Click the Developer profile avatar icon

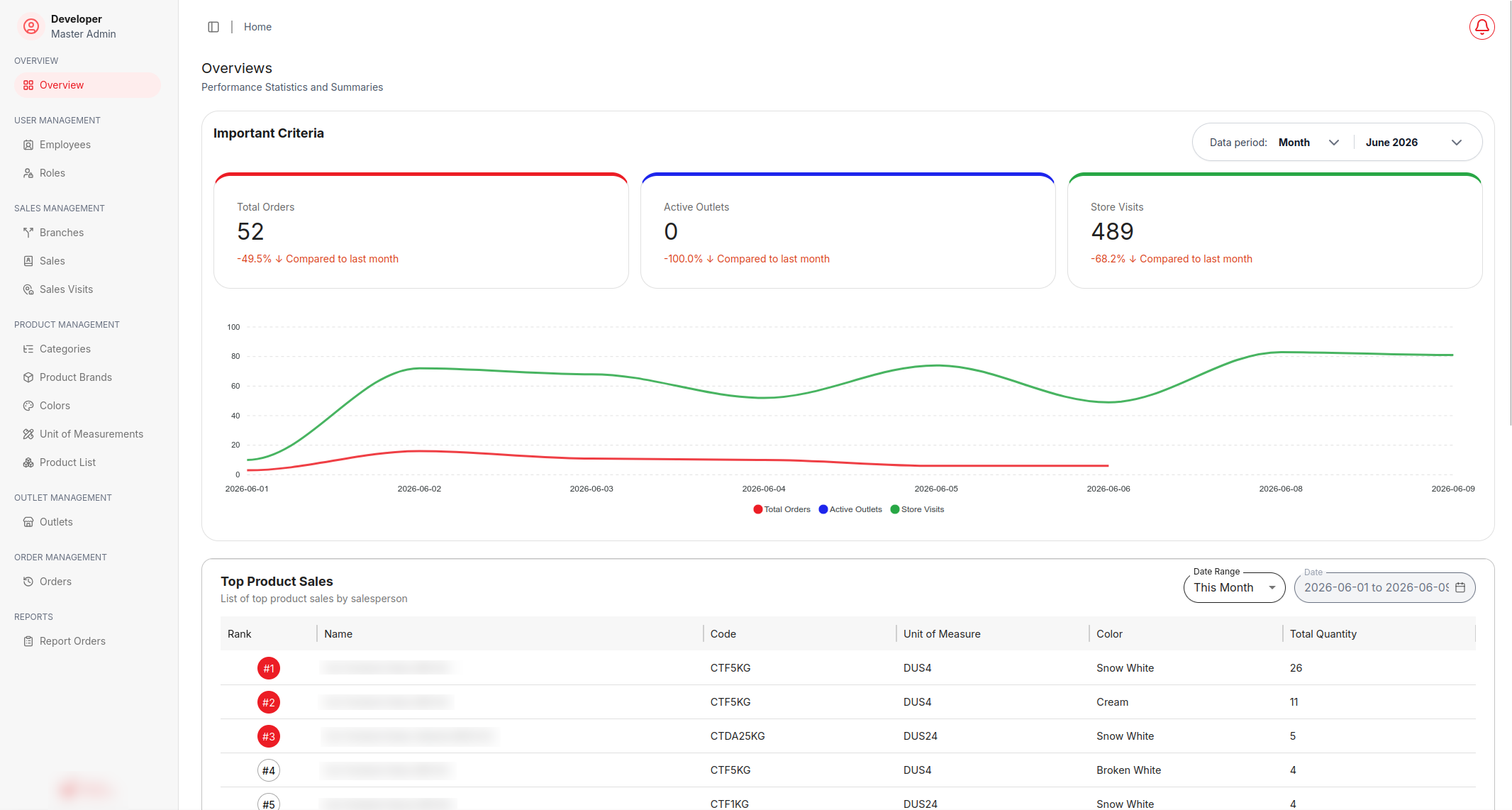pyautogui.click(x=31, y=26)
